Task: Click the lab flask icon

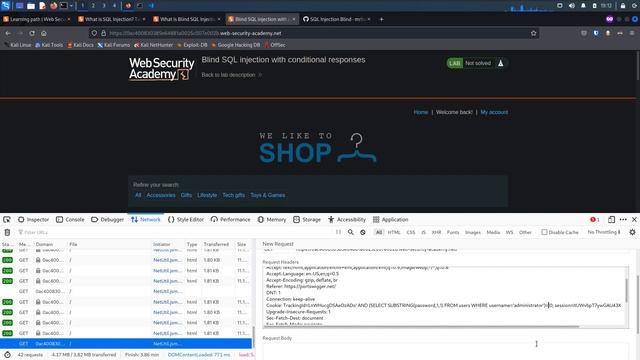Action: point(500,63)
